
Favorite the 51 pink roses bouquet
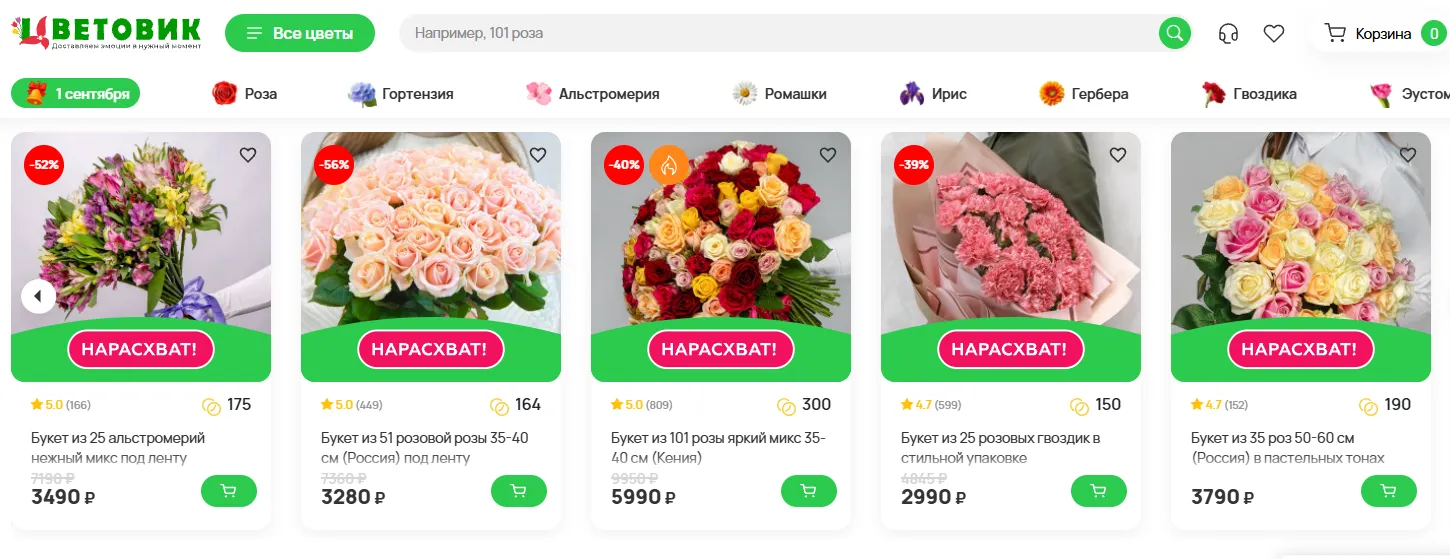coord(538,155)
